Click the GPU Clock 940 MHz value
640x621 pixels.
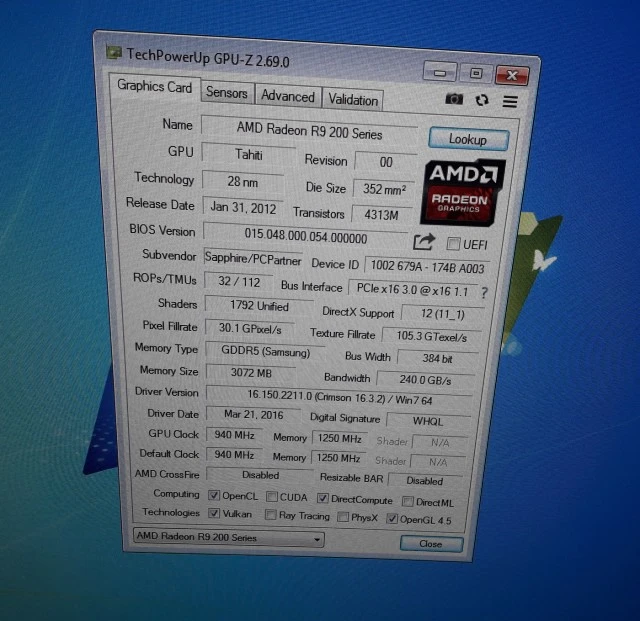(234, 435)
